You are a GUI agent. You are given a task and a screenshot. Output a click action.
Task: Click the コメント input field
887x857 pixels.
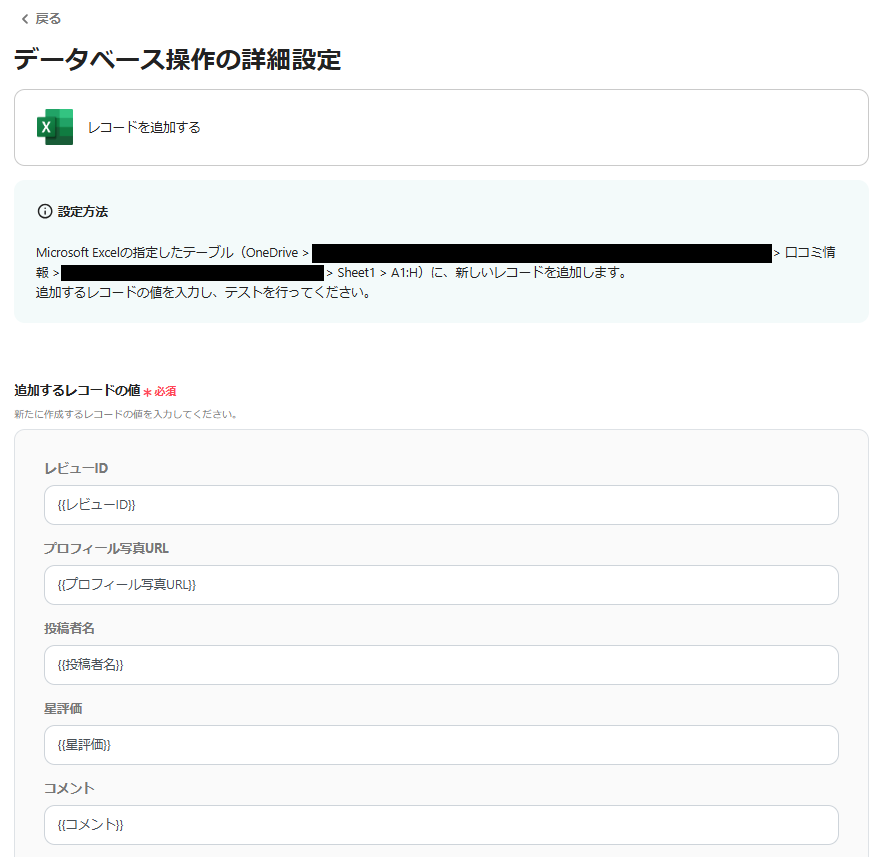point(440,825)
